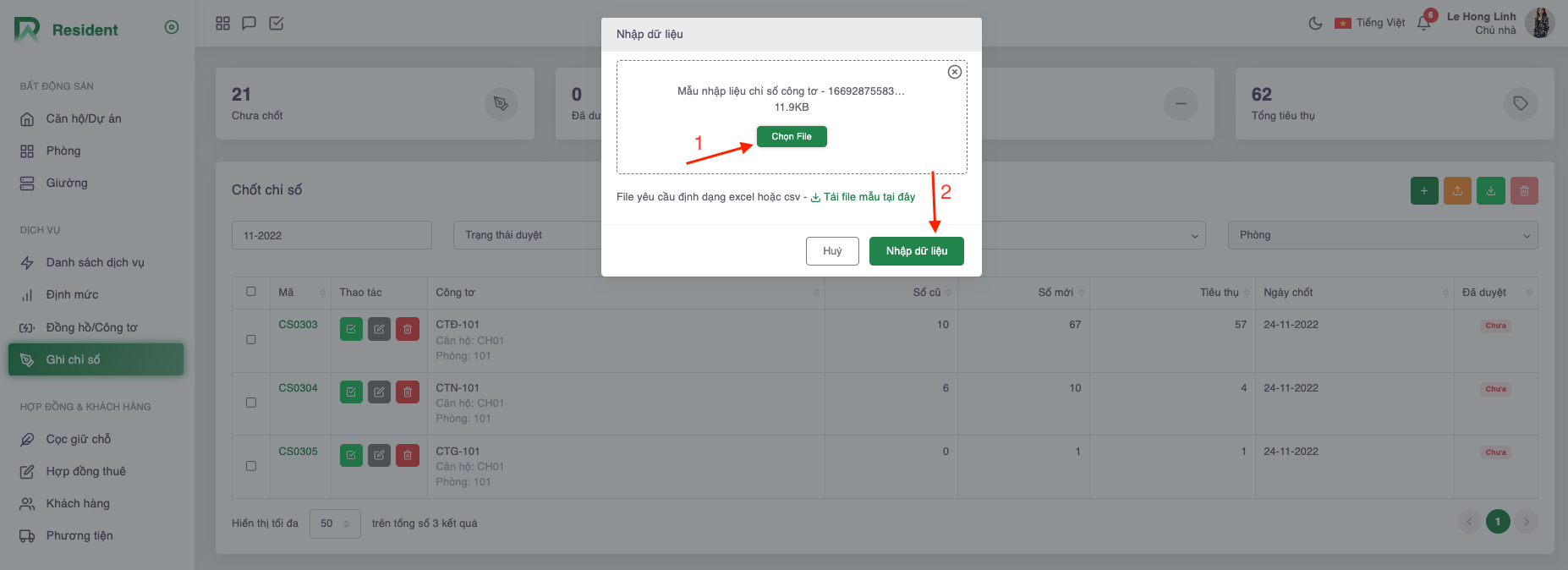Click the green approve icon for CS0305
Screen dimensions: 1568x570
(351, 456)
